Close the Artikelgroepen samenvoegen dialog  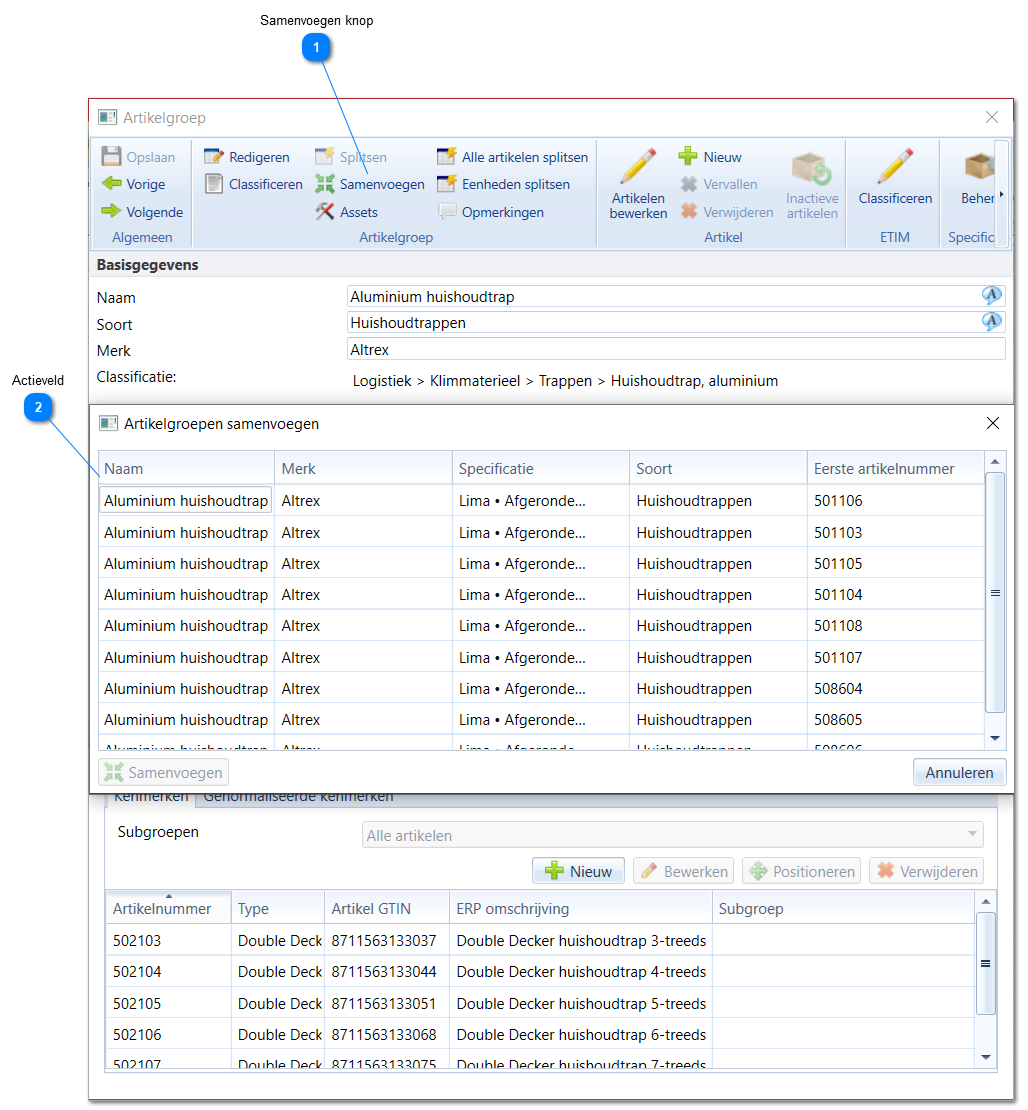click(993, 423)
